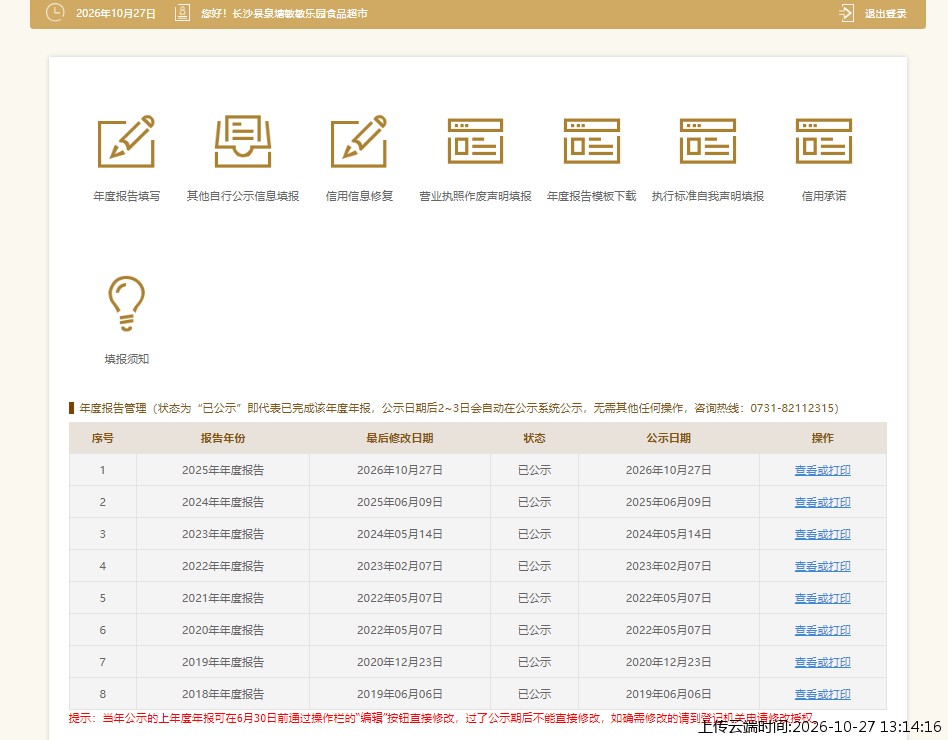Open the 其他自行公示信息填报 inbox icon
This screenshot has width=948, height=740.
242,141
